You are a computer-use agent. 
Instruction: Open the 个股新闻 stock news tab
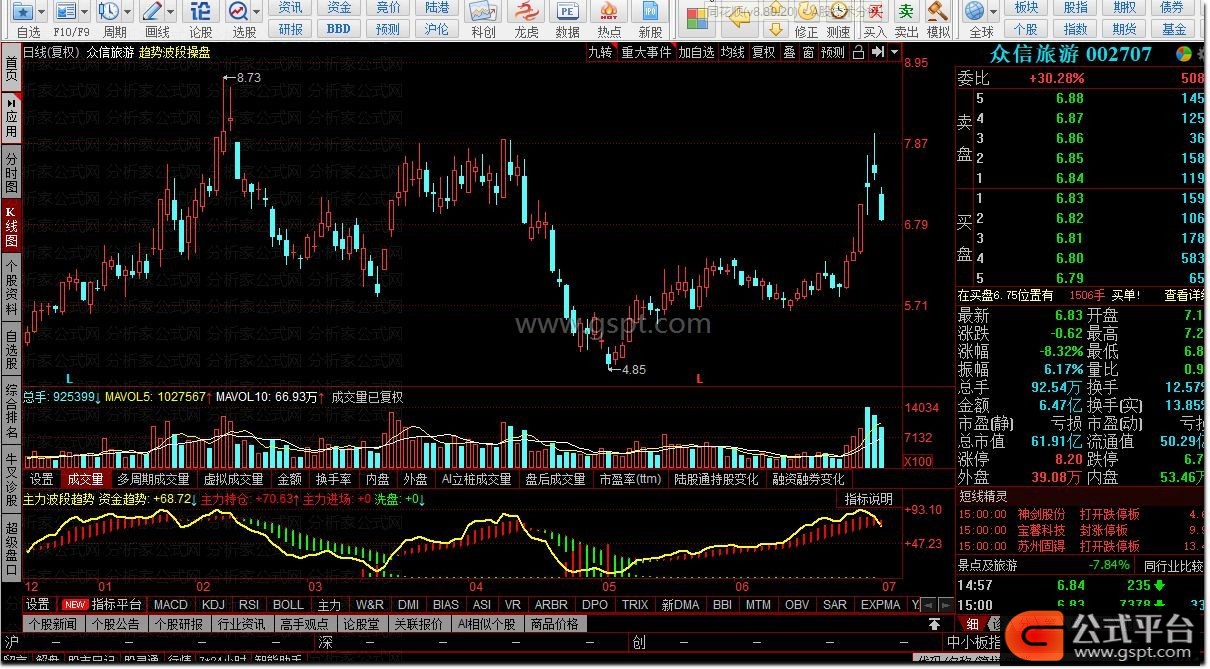pos(53,624)
